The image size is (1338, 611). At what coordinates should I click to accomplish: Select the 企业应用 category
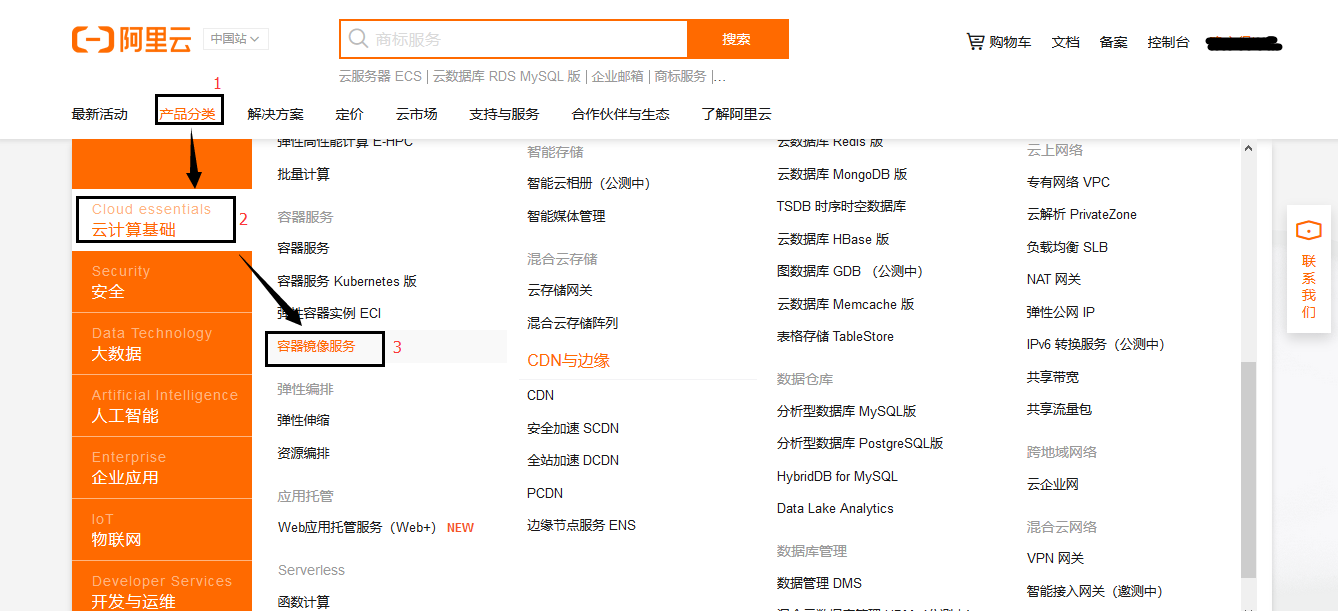[162, 468]
